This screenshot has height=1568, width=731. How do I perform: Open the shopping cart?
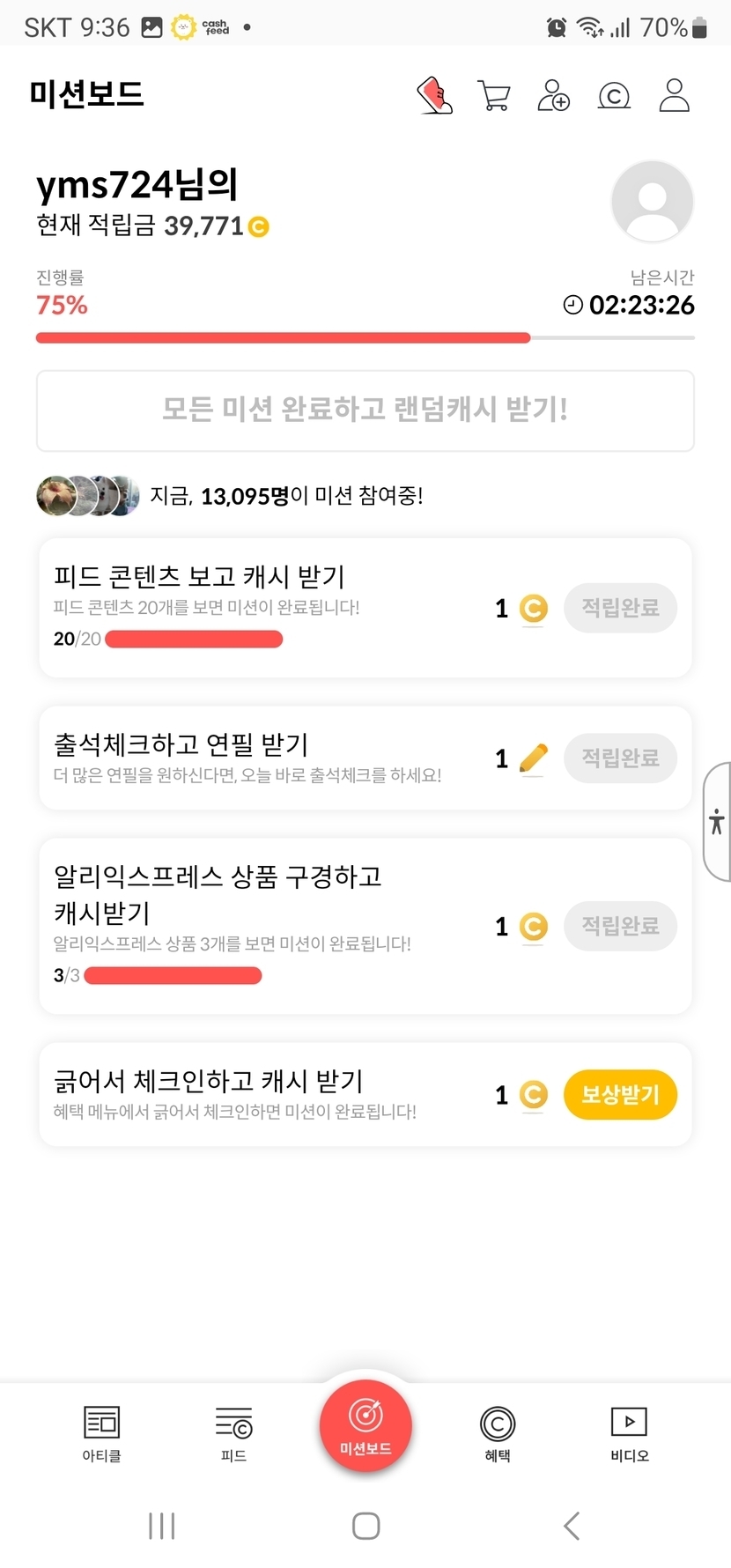click(x=494, y=95)
